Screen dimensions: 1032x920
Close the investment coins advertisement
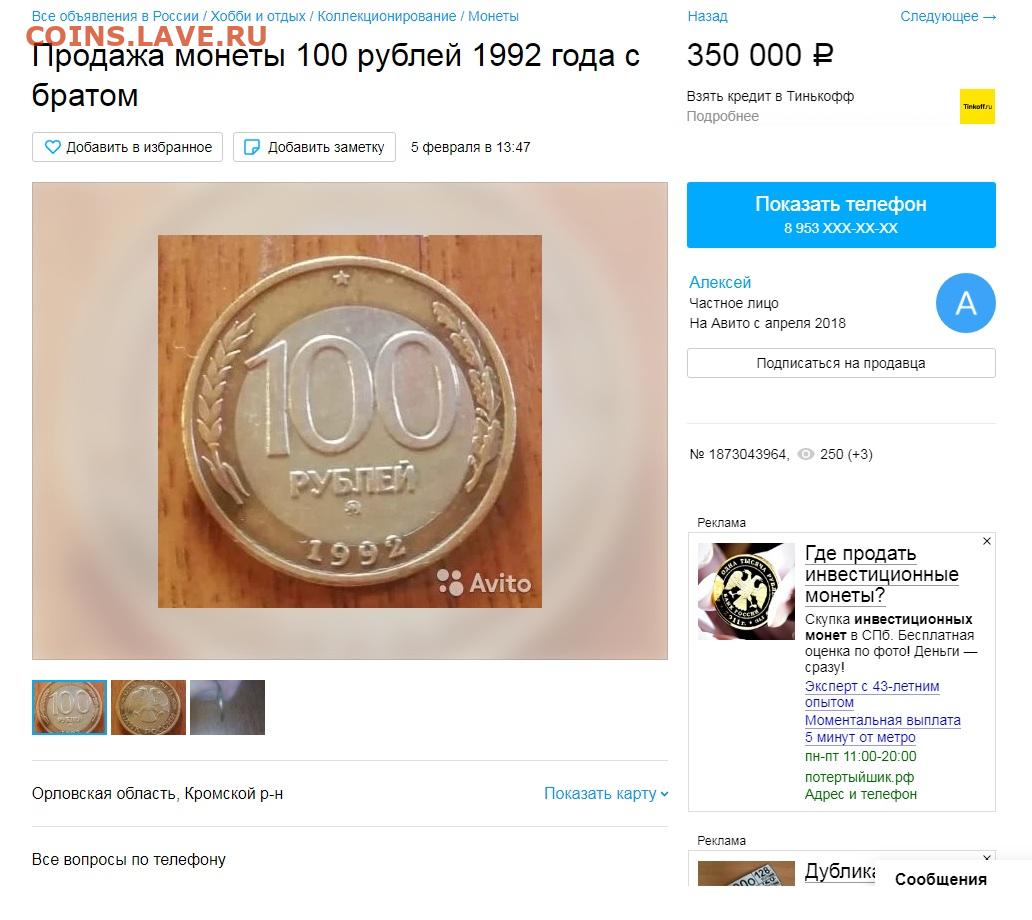987,541
